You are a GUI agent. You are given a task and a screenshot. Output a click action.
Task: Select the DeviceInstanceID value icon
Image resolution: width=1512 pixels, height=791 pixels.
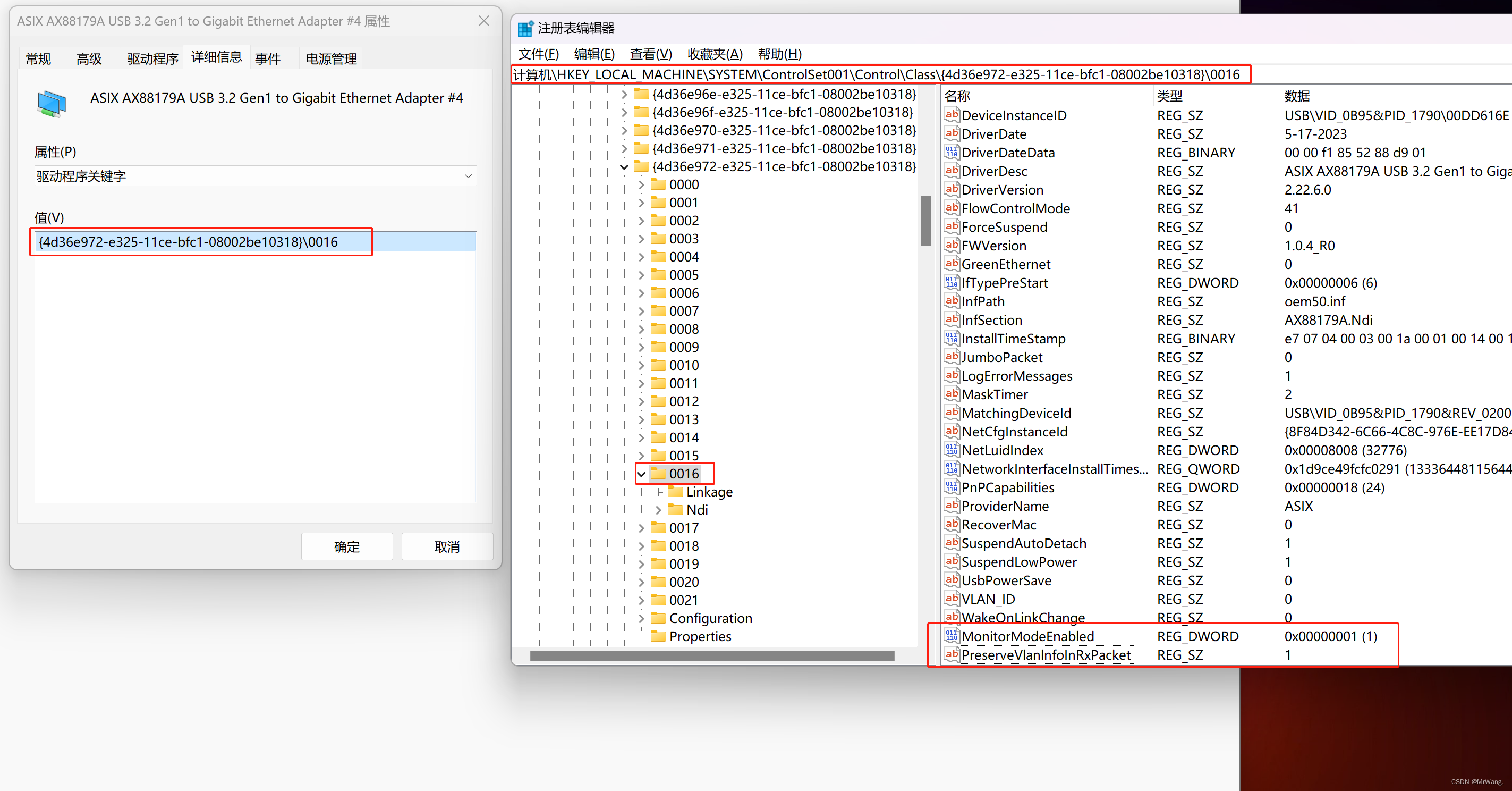coord(952,115)
